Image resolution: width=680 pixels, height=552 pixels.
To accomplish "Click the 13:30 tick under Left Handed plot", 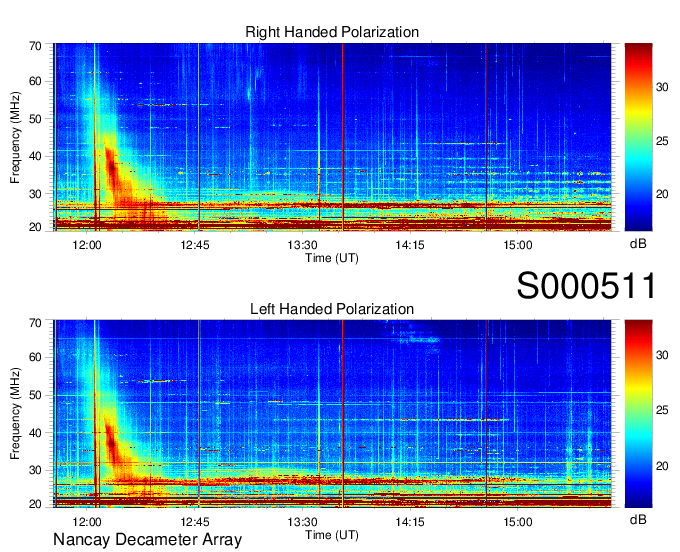I will point(302,522).
